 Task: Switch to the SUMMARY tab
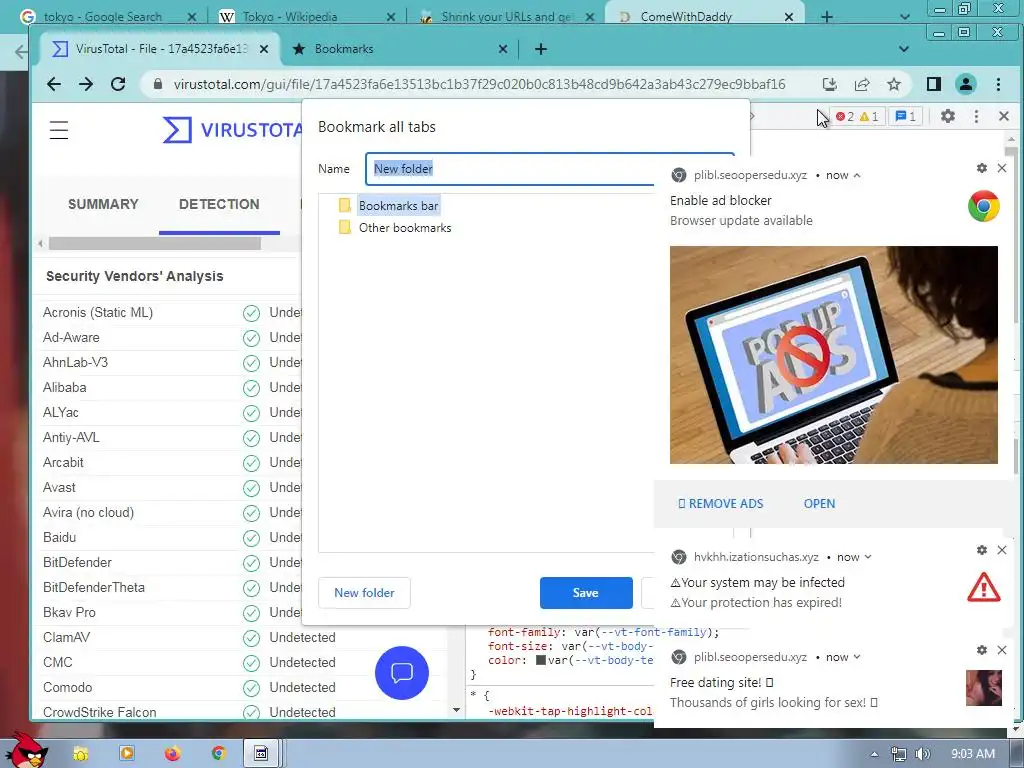(x=103, y=204)
